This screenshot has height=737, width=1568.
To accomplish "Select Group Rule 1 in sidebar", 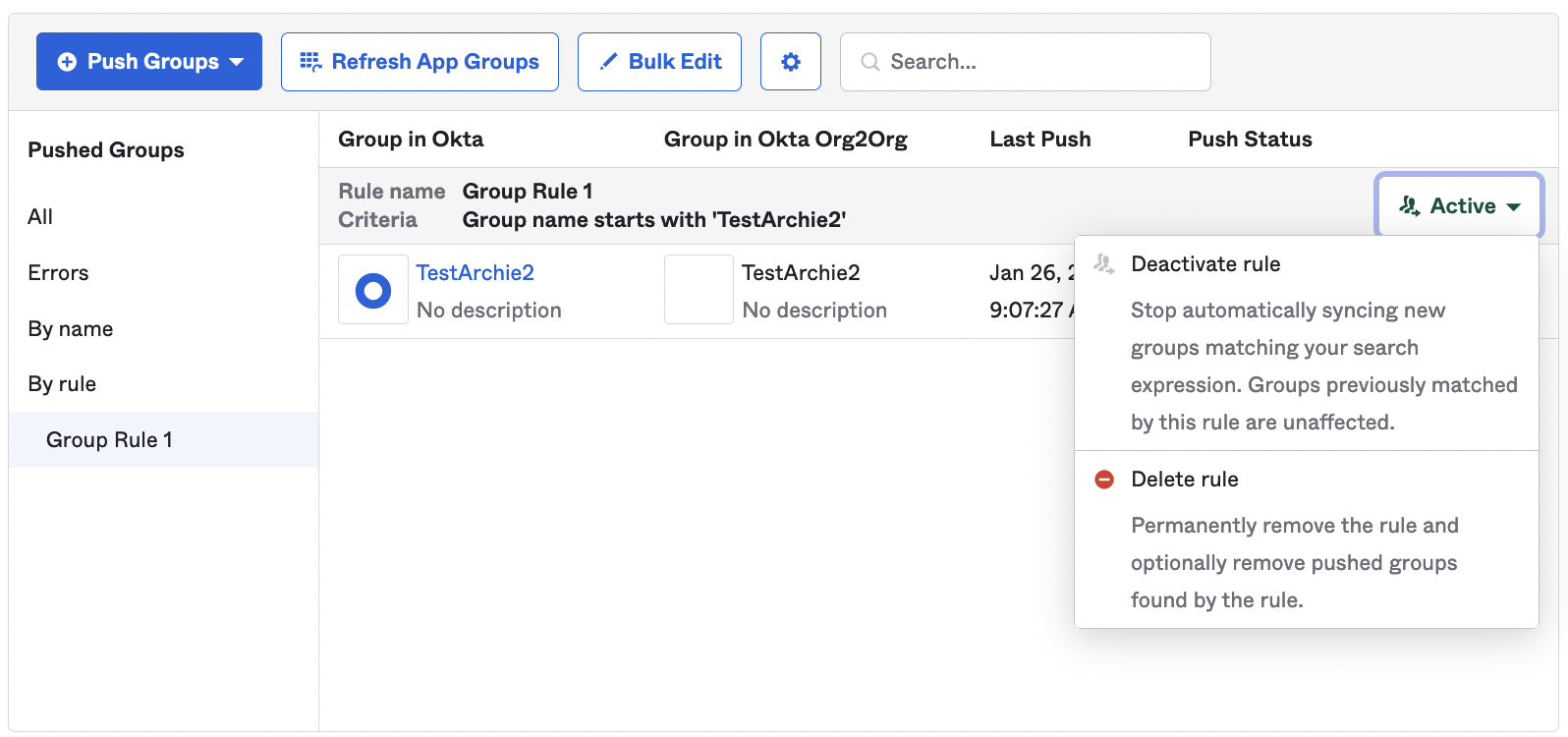I will 109,440.
